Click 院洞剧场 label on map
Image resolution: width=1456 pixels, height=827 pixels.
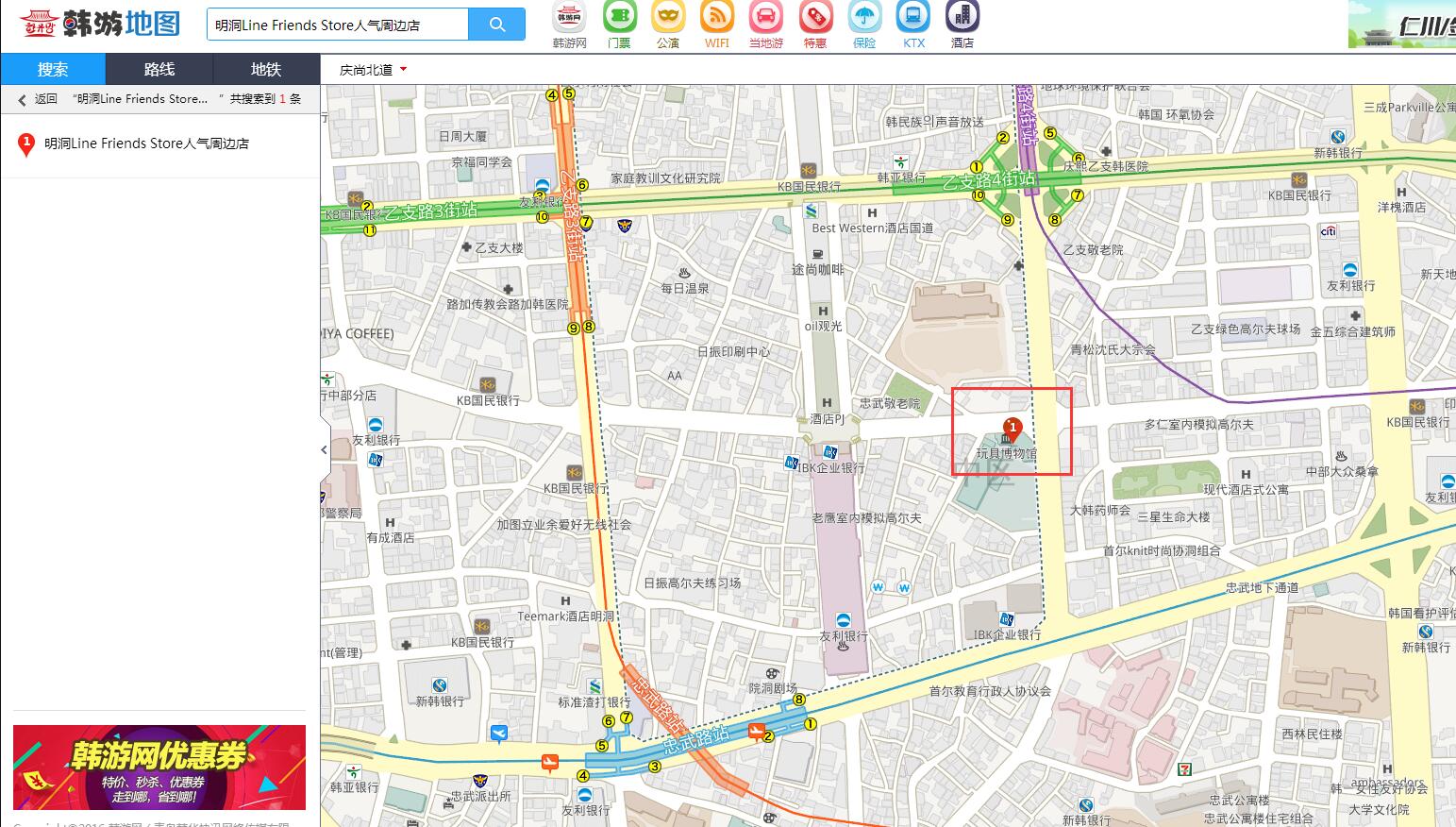coord(773,688)
